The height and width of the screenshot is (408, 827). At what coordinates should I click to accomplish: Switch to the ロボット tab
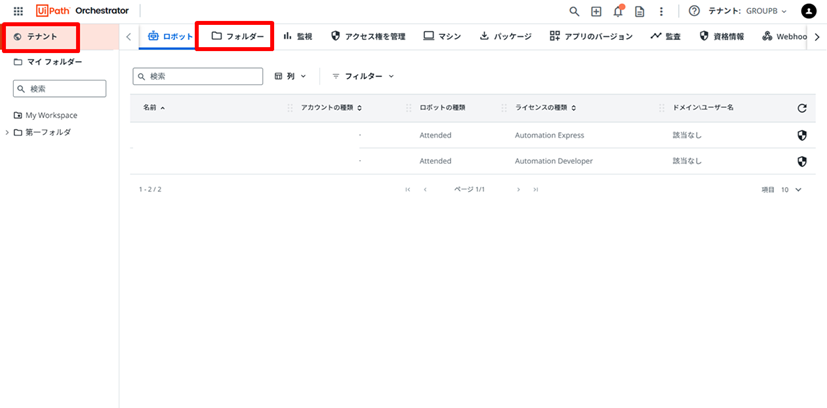(x=171, y=36)
